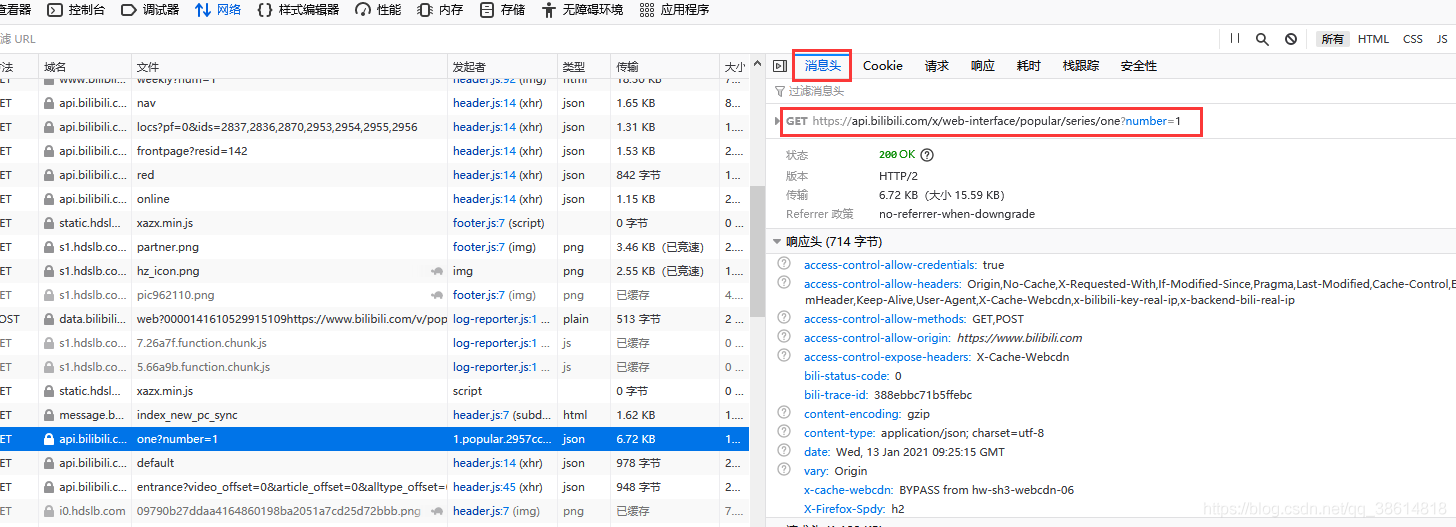Screen dimensions: 1456x527
Task: Open help icon for access-control-allow-credentials header
Action: tap(785, 264)
